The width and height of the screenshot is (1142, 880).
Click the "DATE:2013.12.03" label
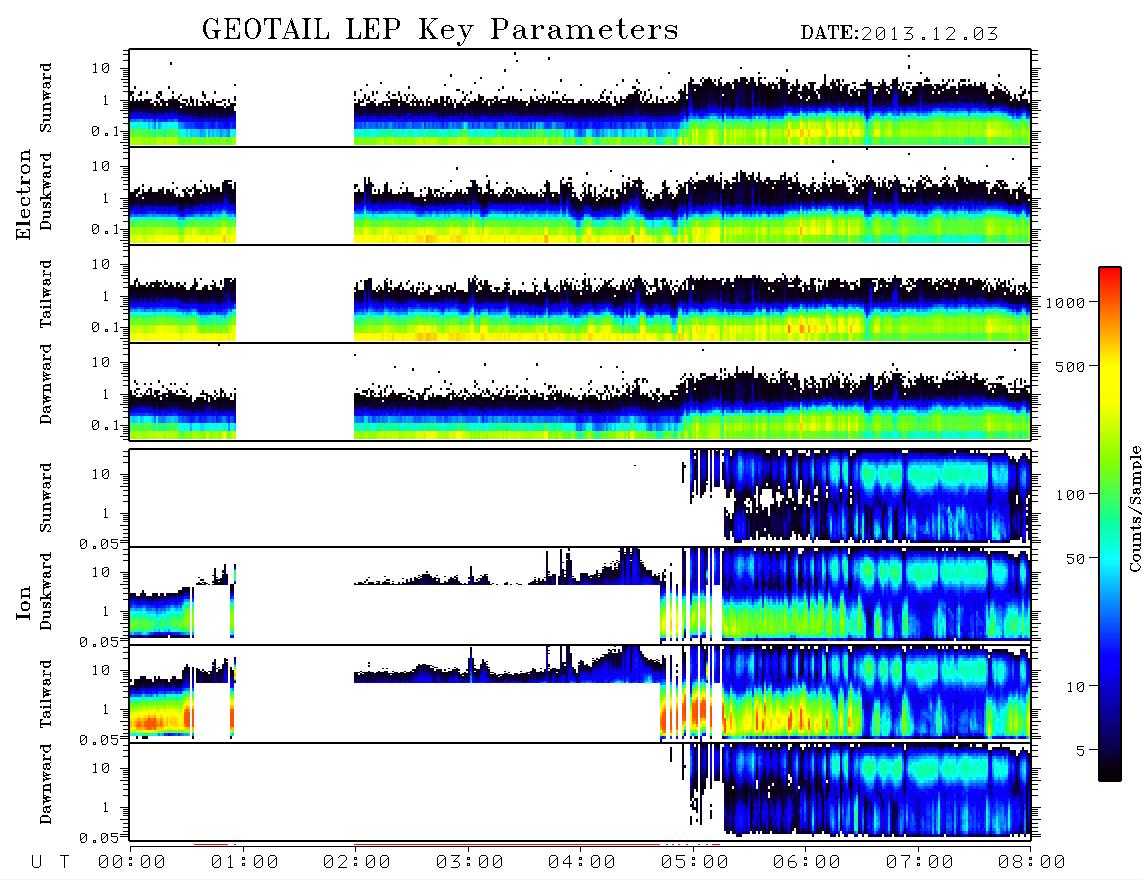point(899,34)
